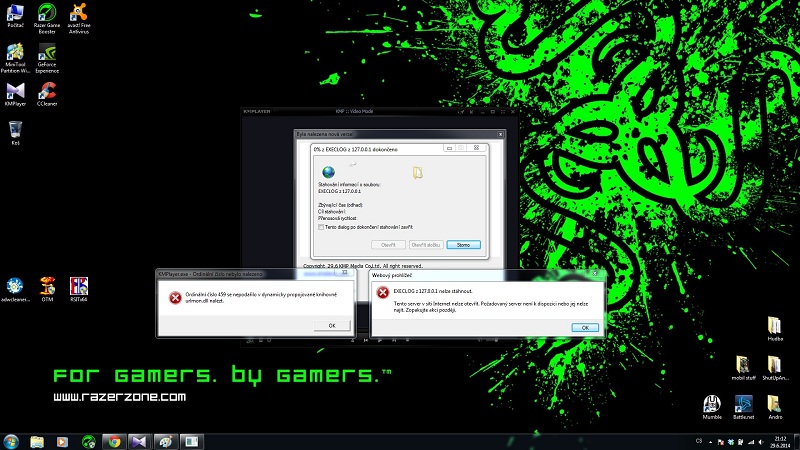800x450 pixels.
Task: Select the adwcleaner desktop icon
Action: click(15, 286)
